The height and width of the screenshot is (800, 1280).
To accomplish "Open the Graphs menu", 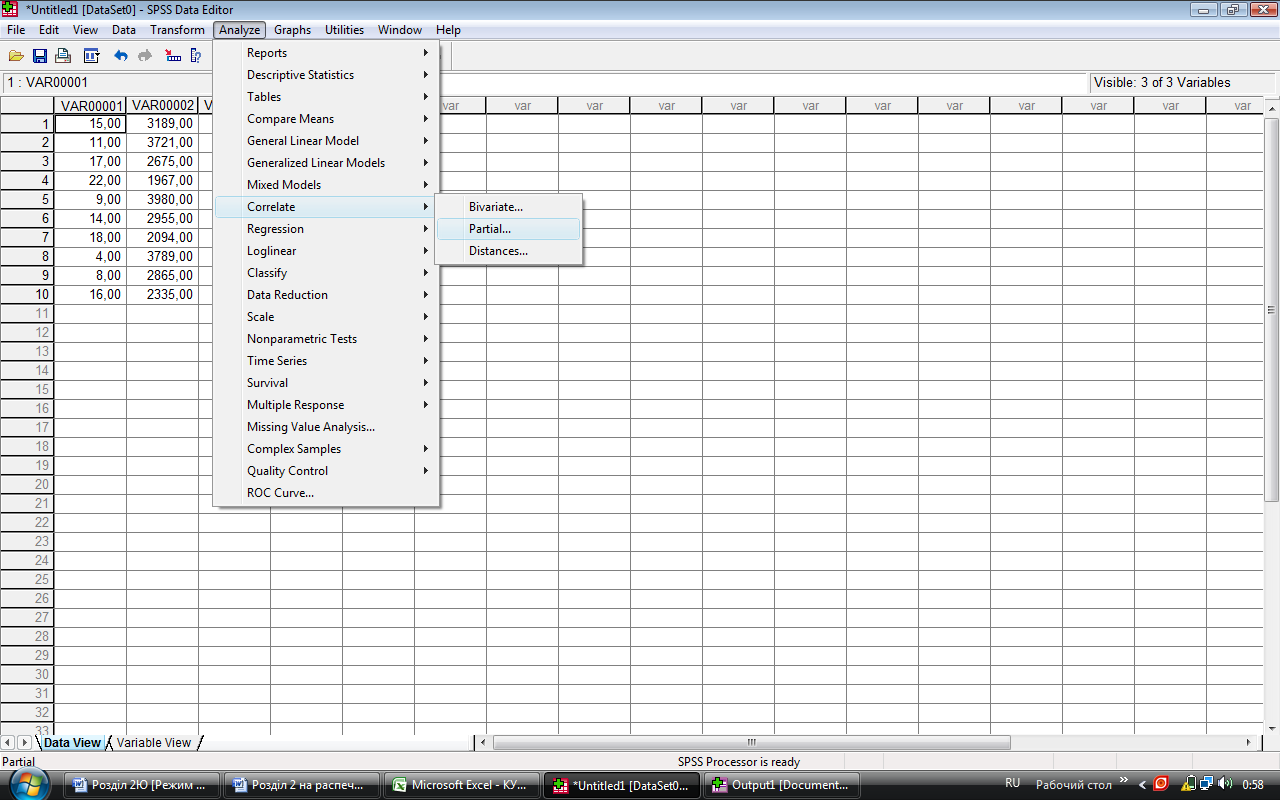I will point(292,30).
